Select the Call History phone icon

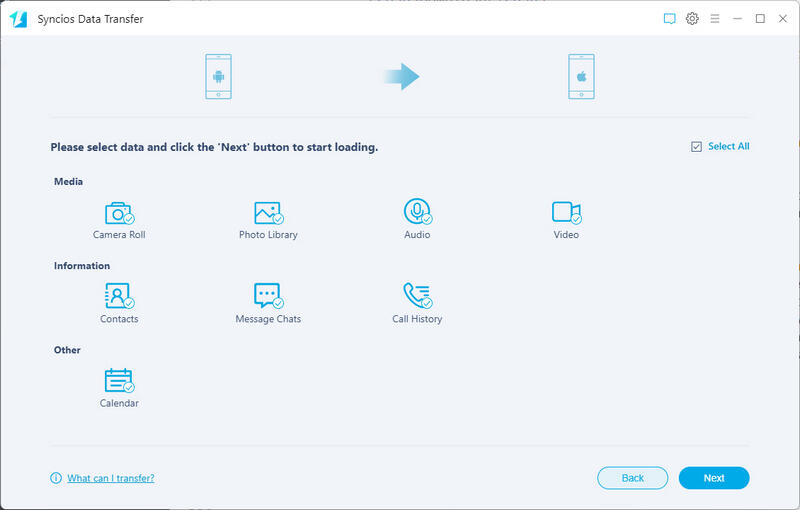pyautogui.click(x=417, y=296)
